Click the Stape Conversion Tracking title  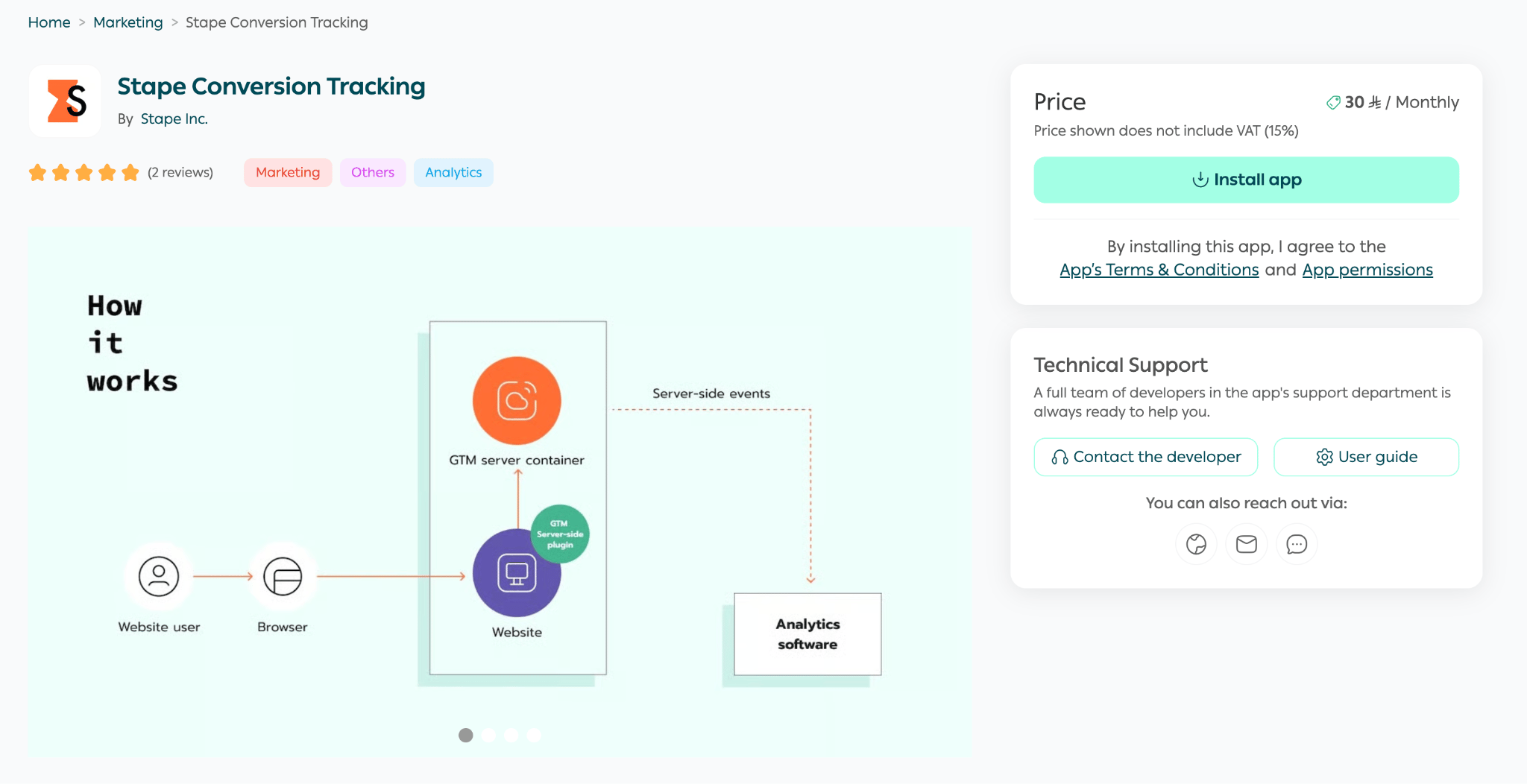click(271, 86)
